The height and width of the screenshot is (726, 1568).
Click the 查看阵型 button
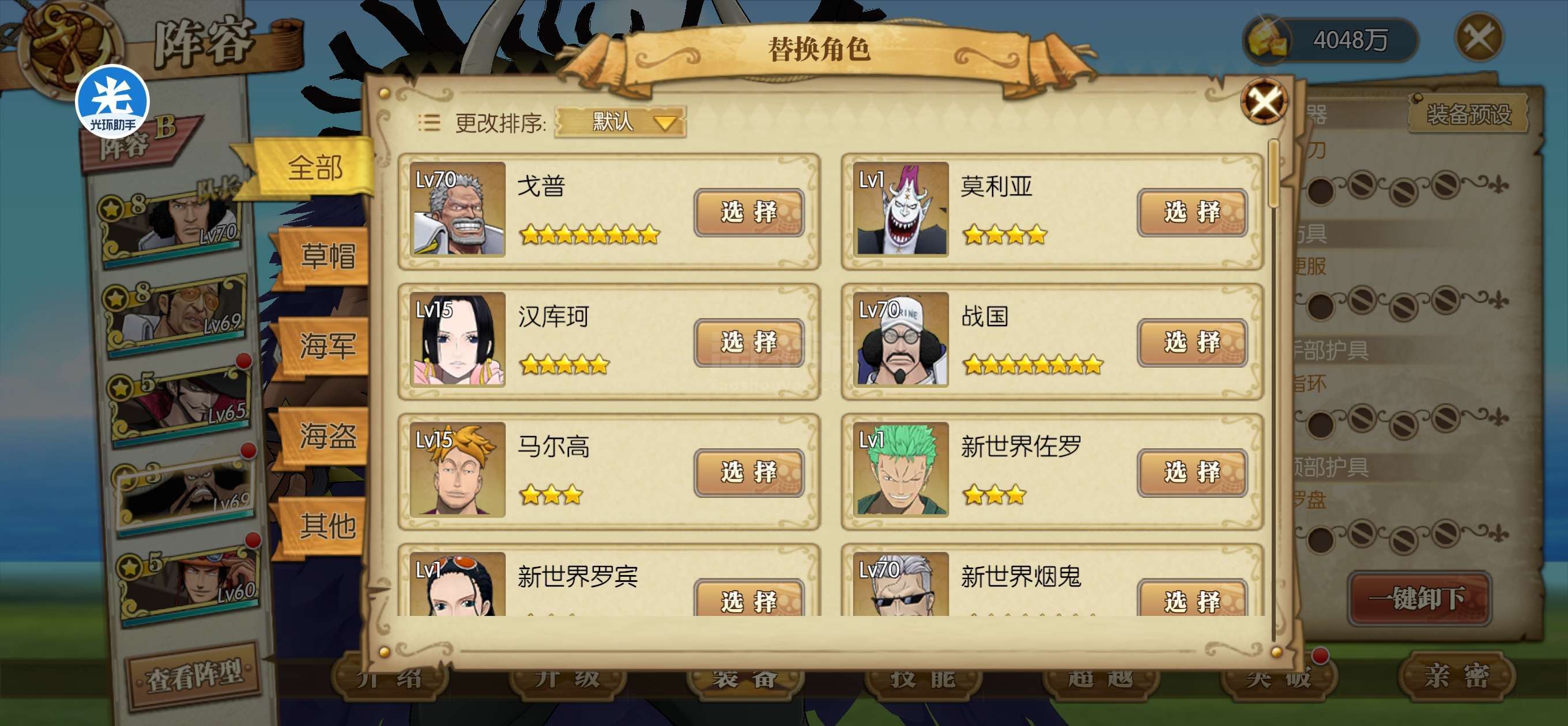[194, 675]
